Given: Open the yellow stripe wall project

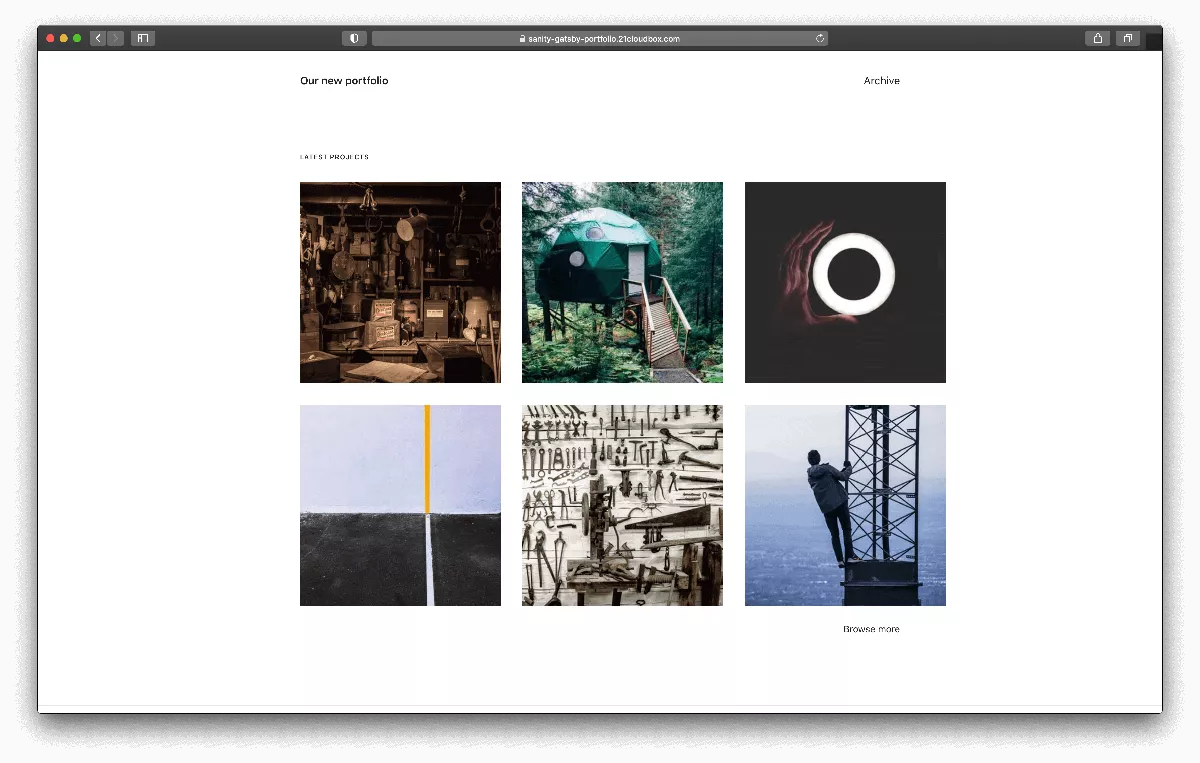Looking at the screenshot, I should (x=400, y=505).
